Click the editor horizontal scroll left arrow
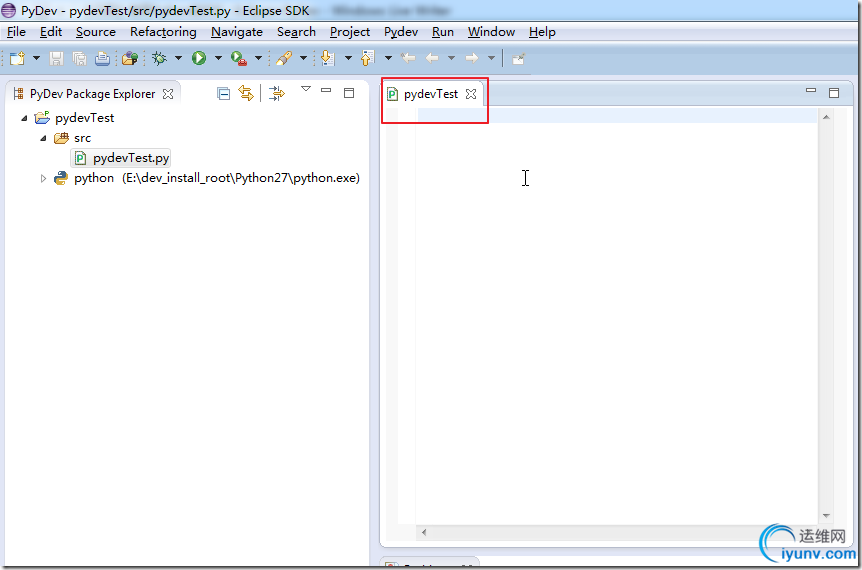This screenshot has width=862, height=570. tap(424, 532)
